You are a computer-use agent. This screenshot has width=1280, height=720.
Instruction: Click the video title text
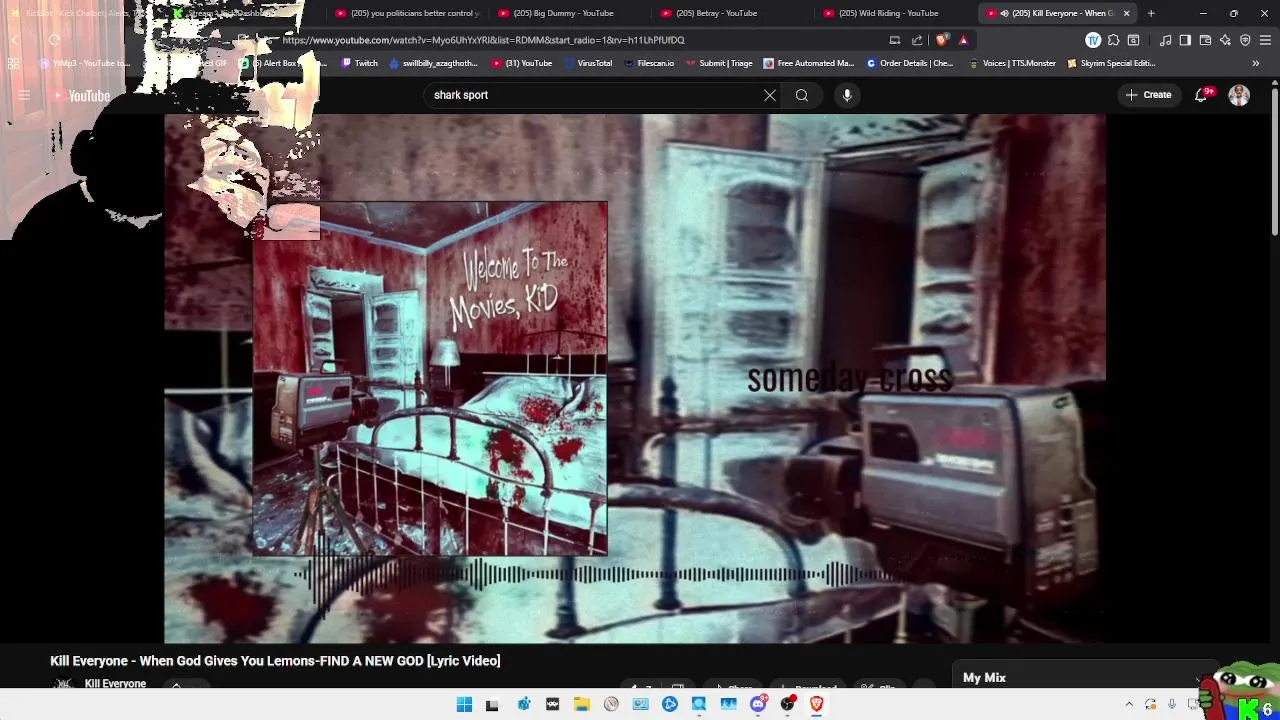(275, 661)
